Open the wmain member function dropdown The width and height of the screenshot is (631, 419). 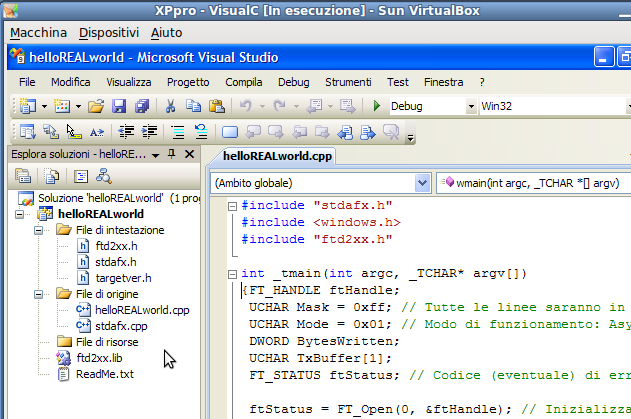click(534, 183)
